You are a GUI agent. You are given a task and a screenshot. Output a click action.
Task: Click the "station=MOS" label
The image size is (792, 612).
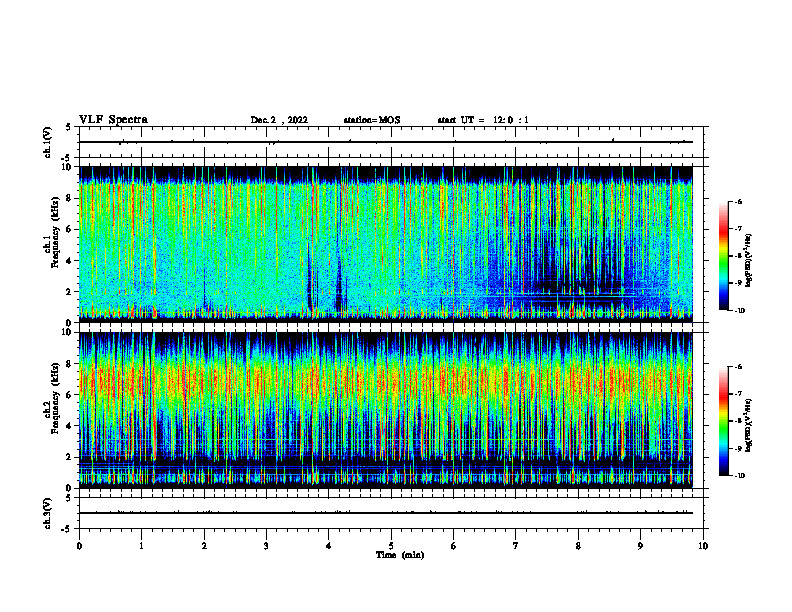coord(372,120)
